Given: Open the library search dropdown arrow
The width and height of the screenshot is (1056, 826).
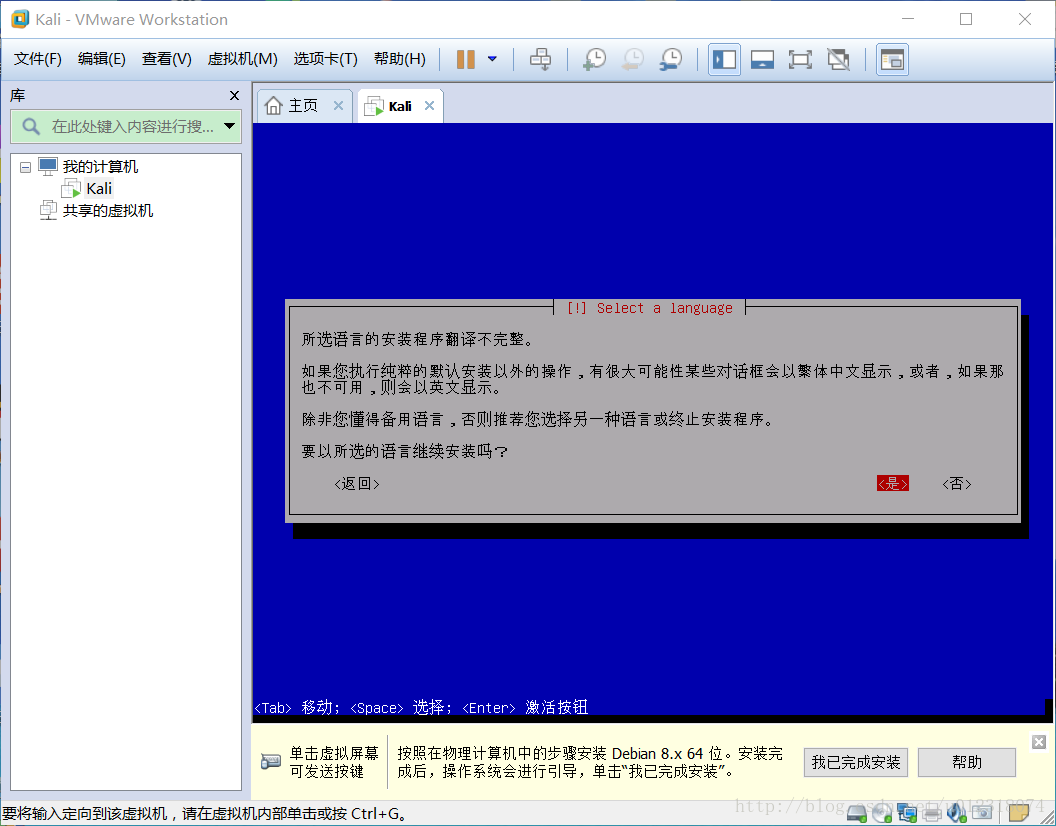Looking at the screenshot, I should pos(229,126).
